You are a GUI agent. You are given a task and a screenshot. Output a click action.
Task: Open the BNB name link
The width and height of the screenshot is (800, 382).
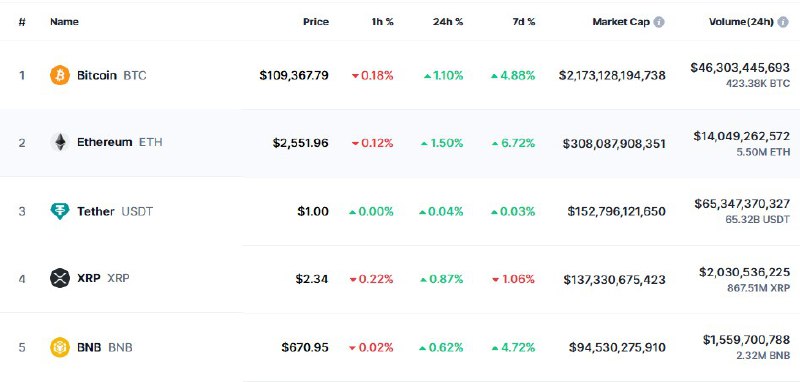(89, 347)
